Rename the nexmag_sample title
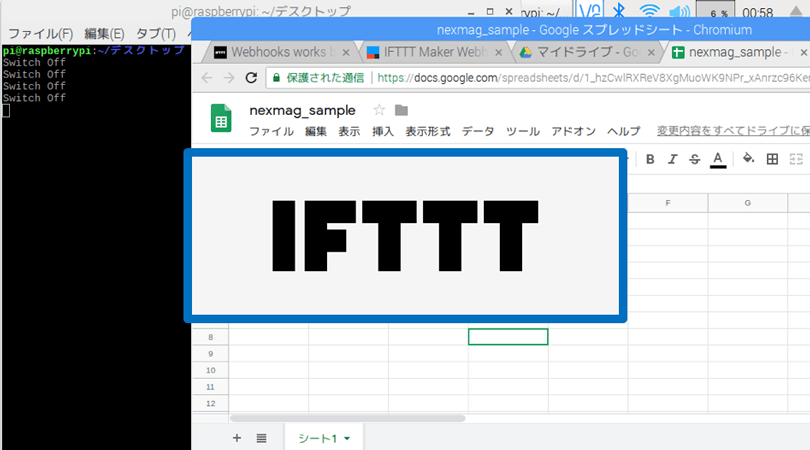This screenshot has height=450, width=810. (302, 110)
